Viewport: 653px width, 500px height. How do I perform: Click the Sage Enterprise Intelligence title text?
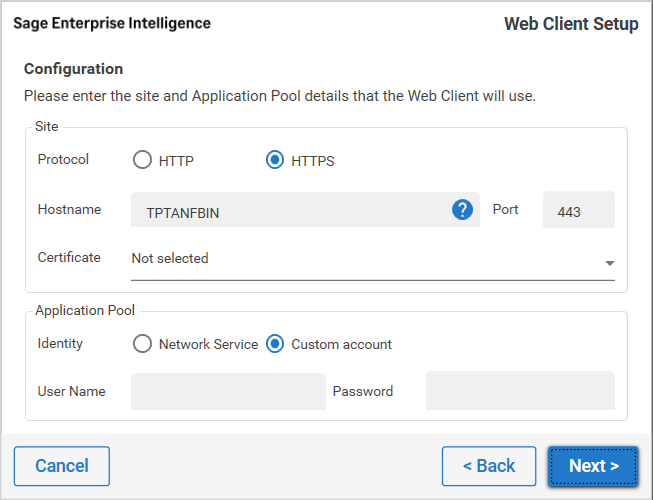click(112, 23)
